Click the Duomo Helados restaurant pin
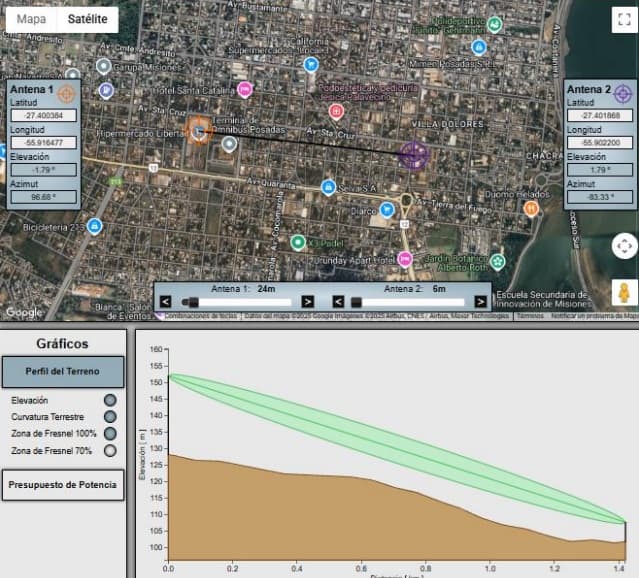The width and height of the screenshot is (639, 578). click(x=531, y=209)
